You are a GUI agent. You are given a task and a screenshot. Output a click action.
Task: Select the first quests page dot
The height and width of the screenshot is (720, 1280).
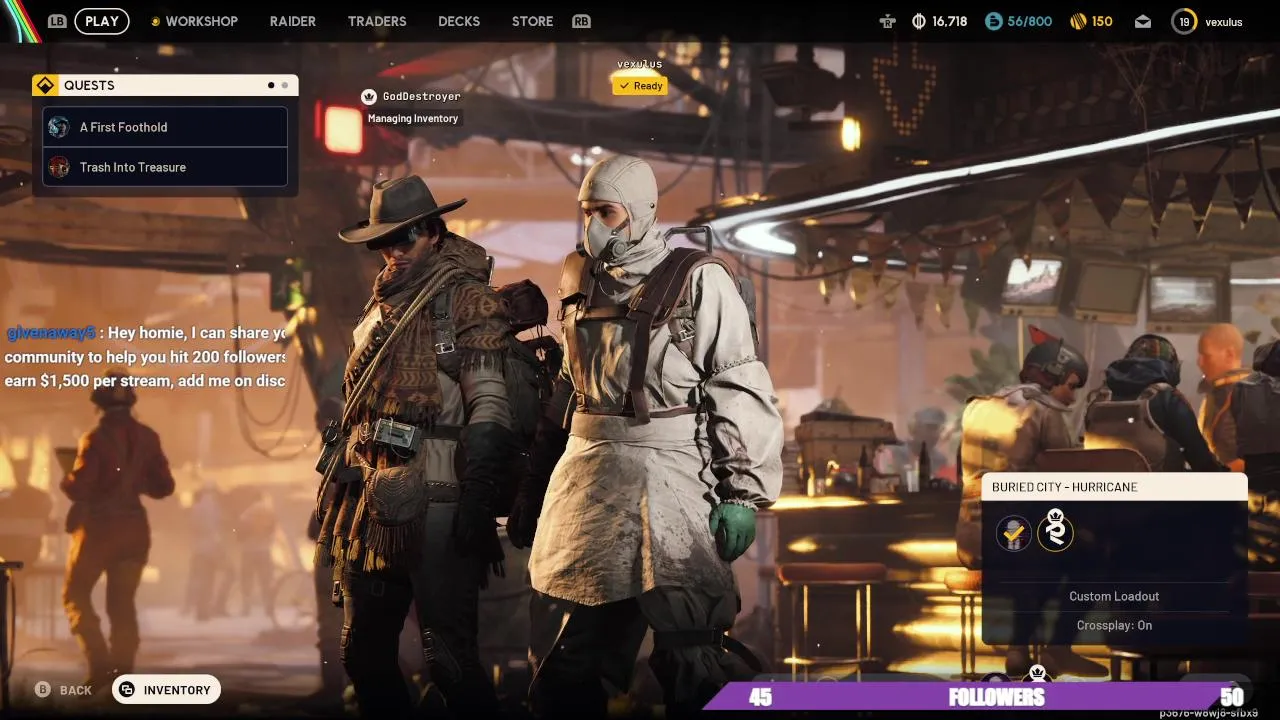pos(271,86)
